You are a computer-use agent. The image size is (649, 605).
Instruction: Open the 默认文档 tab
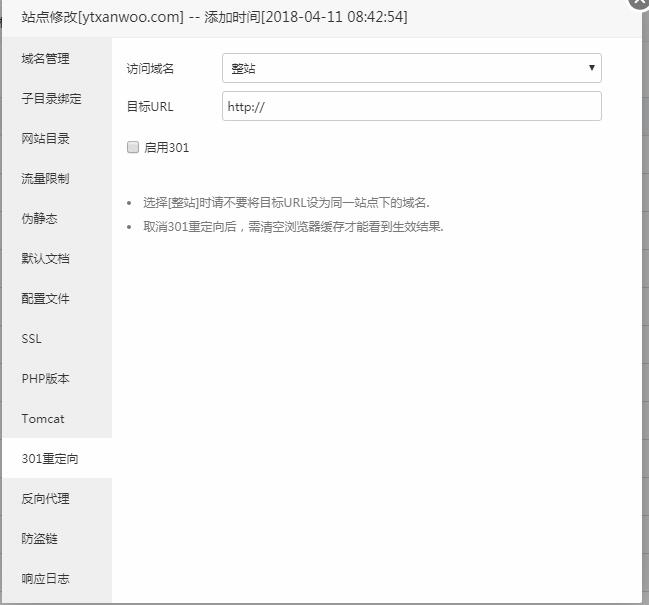coord(46,259)
